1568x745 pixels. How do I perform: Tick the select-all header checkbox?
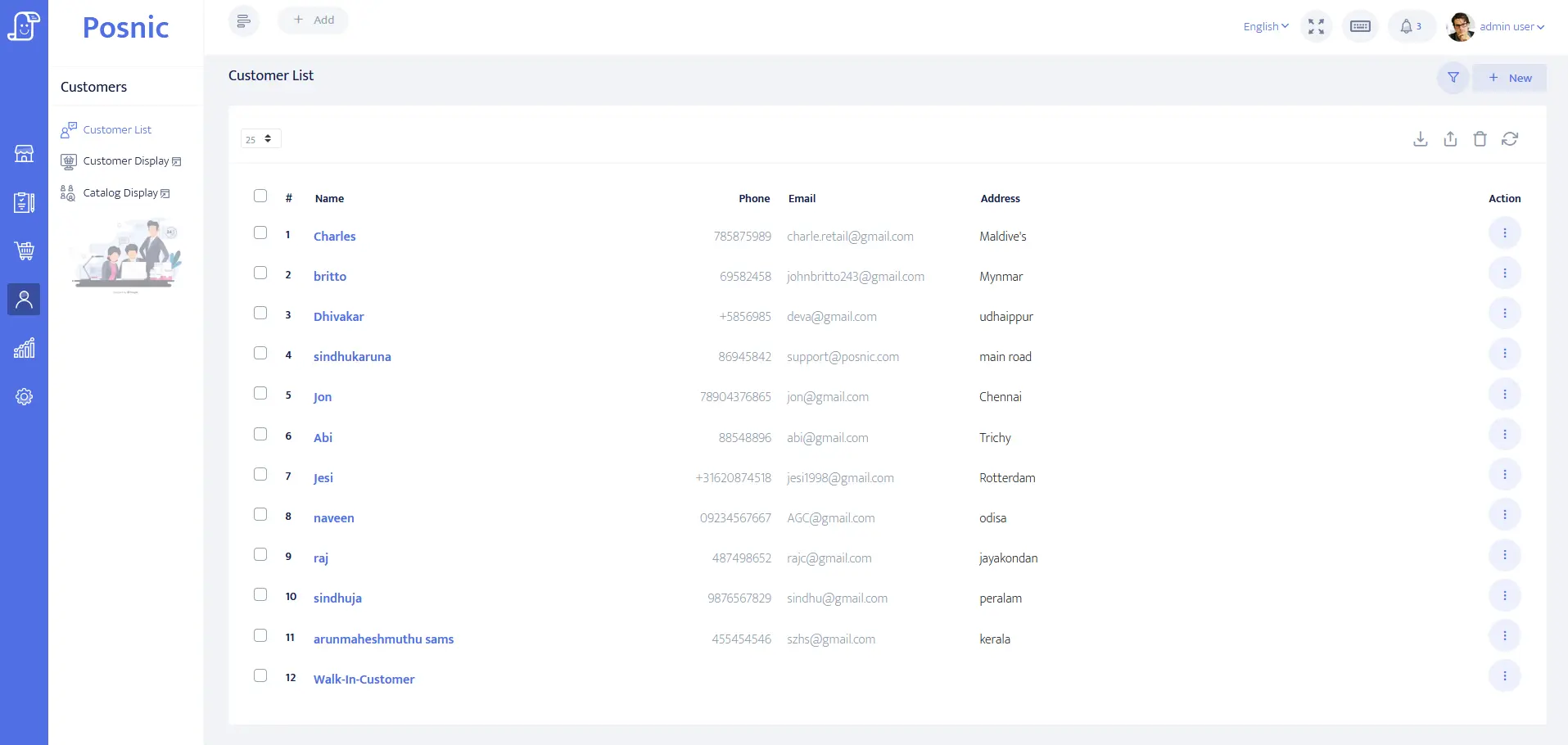point(260,196)
